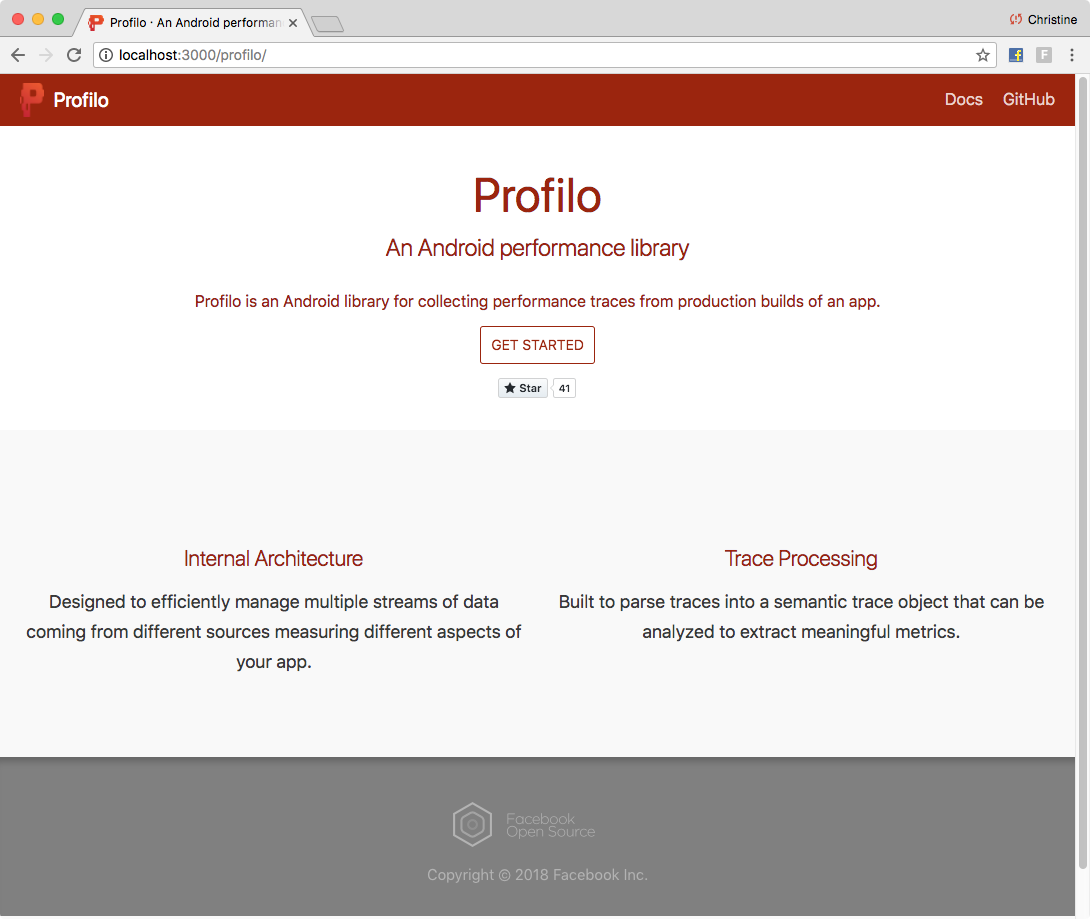Screen dimensions: 1090x919
Task: Select the back navigation arrow
Action: coord(18,55)
